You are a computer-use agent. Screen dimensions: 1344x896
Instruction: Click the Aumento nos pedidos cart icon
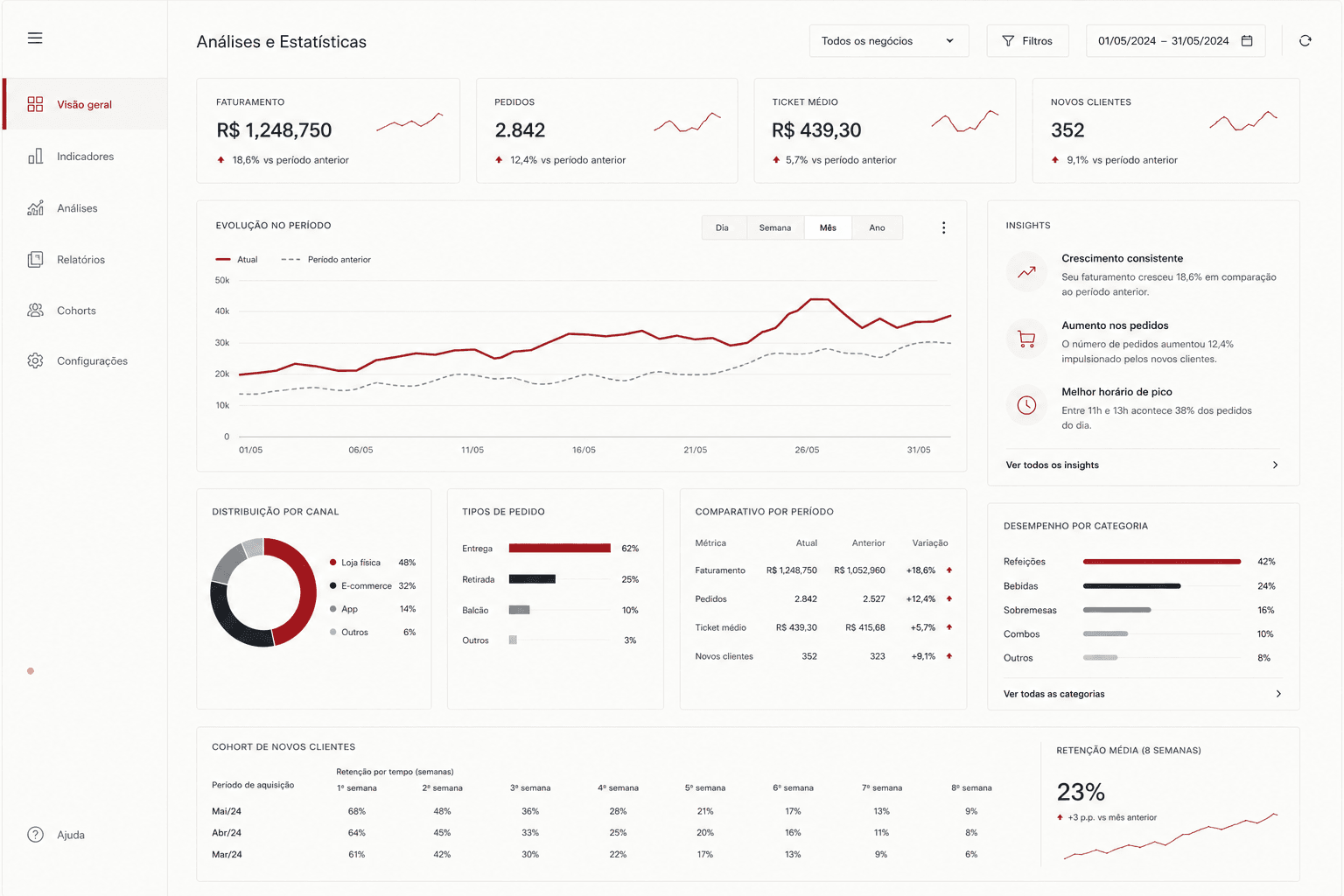[1026, 339]
